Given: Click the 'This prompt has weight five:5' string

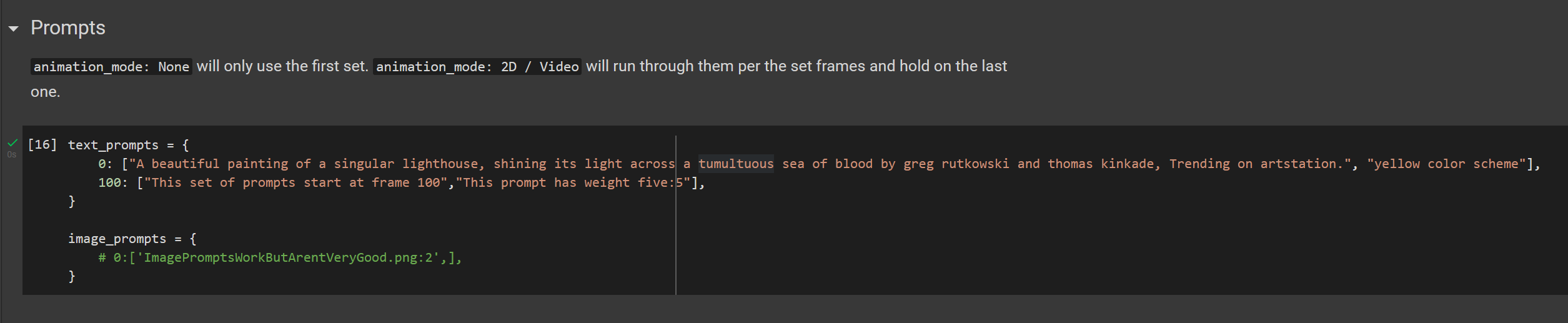Looking at the screenshot, I should pos(573,182).
